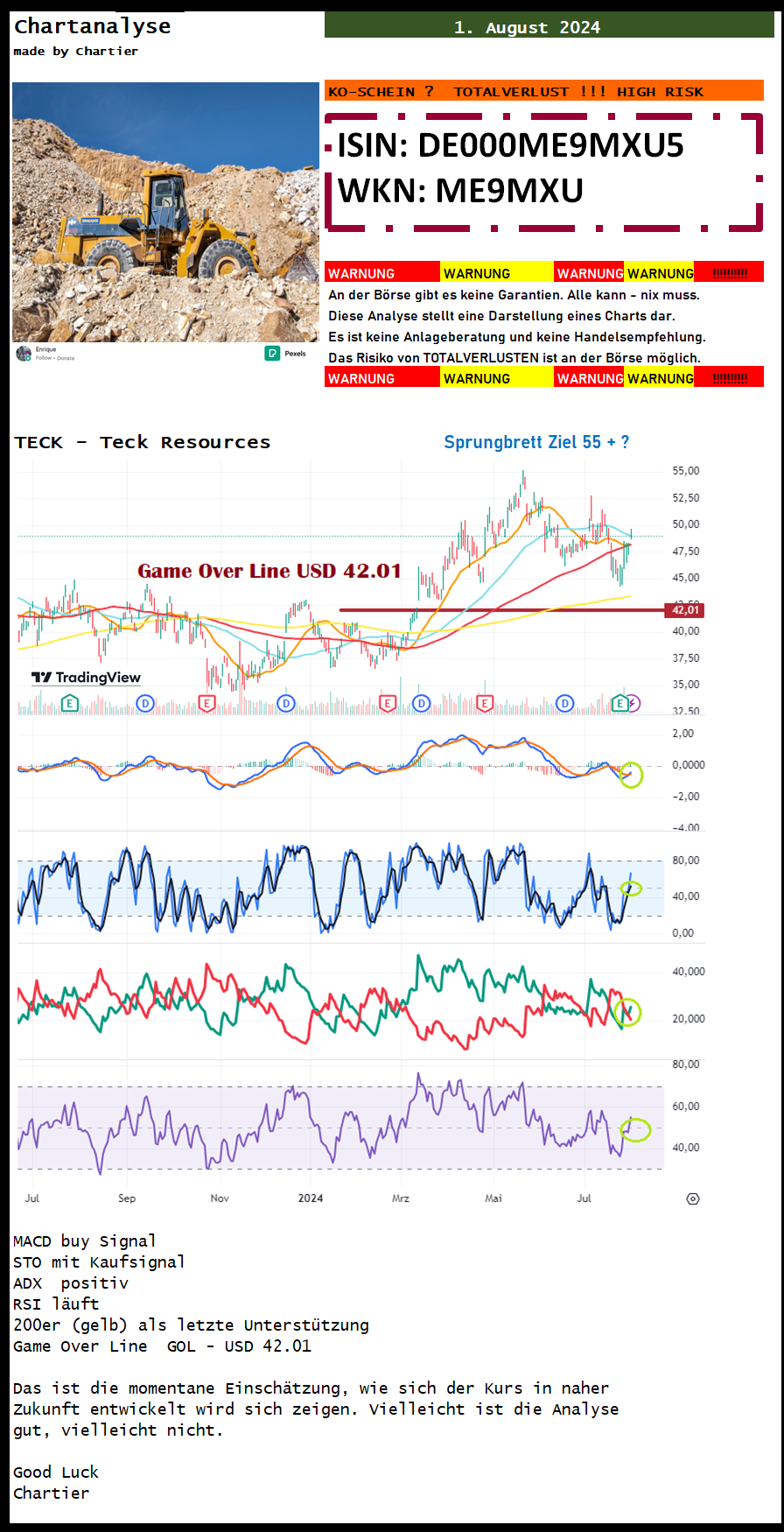
Task: Click the 'Chartanalyse' heading
Action: coord(93,26)
